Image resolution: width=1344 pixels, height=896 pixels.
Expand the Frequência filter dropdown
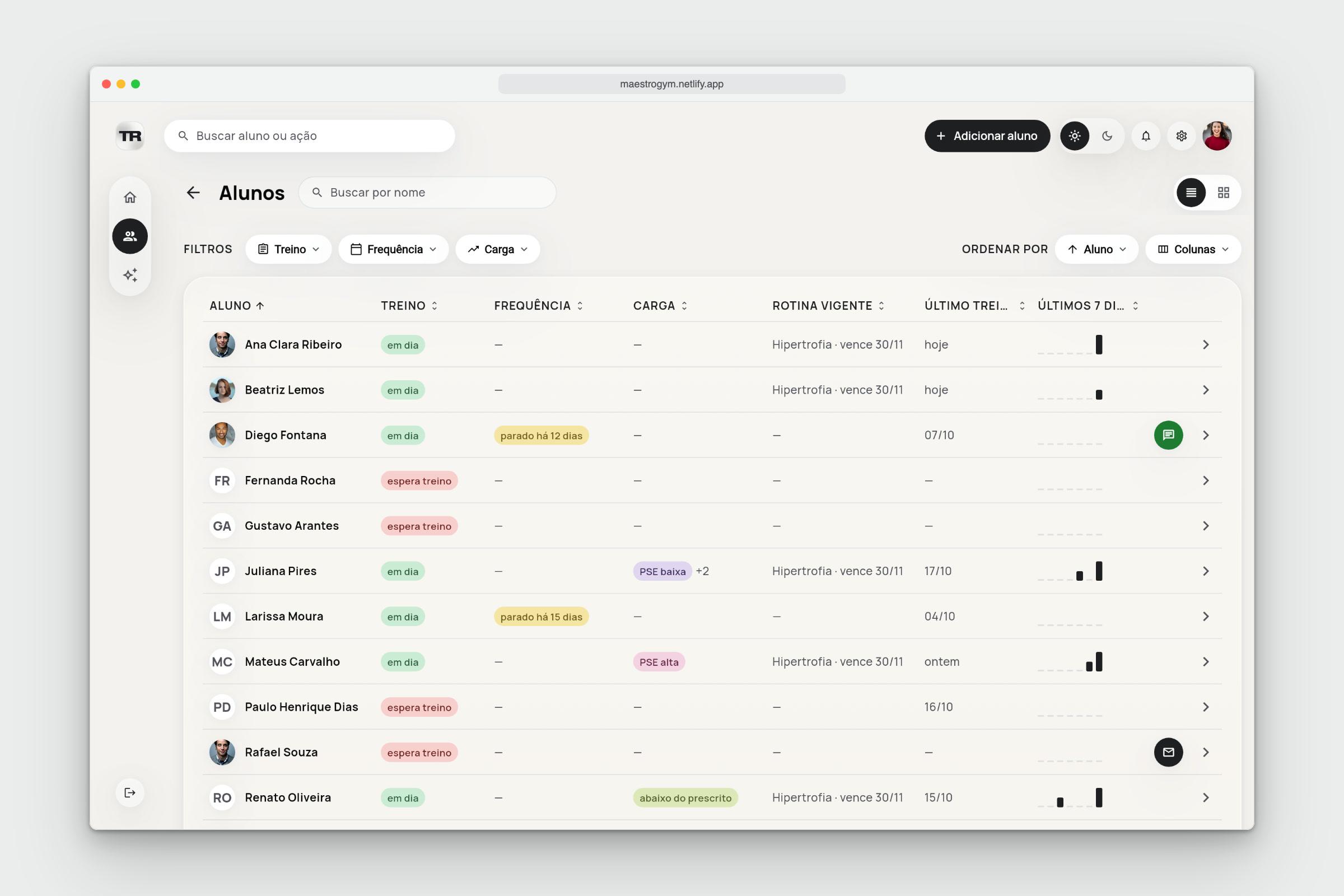(394, 249)
